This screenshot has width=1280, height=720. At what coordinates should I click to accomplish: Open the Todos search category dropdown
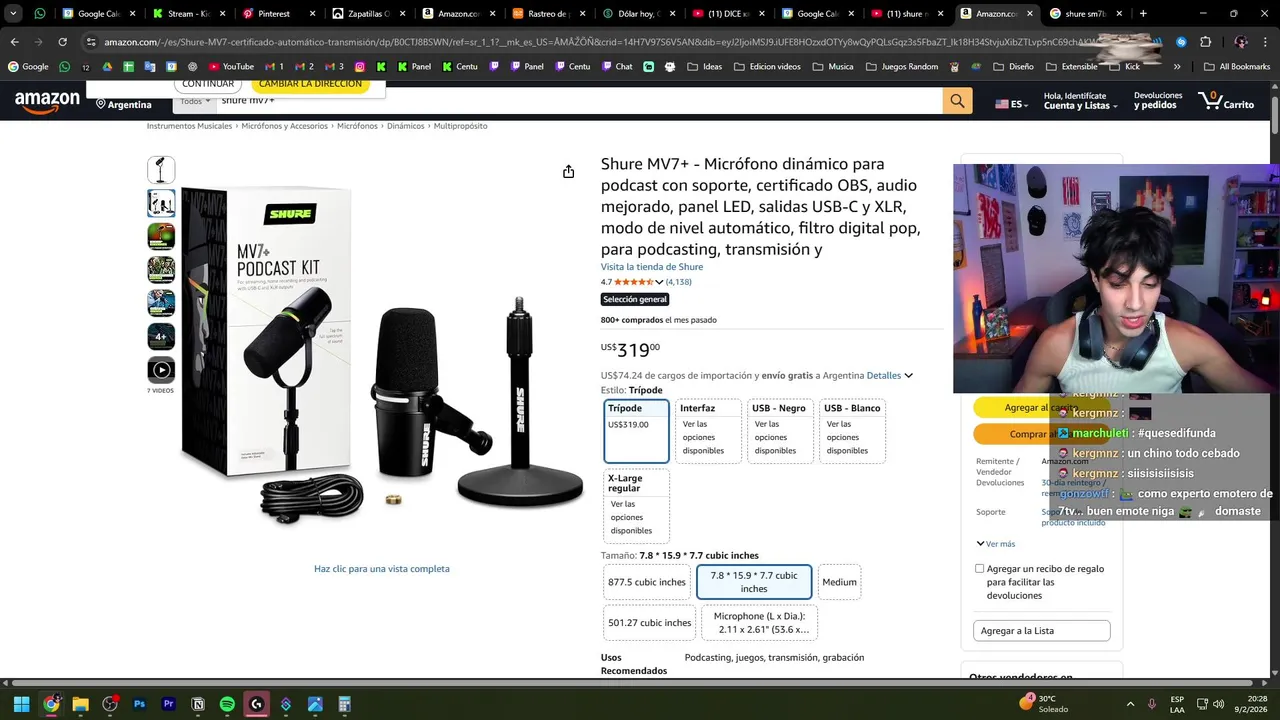coord(195,101)
